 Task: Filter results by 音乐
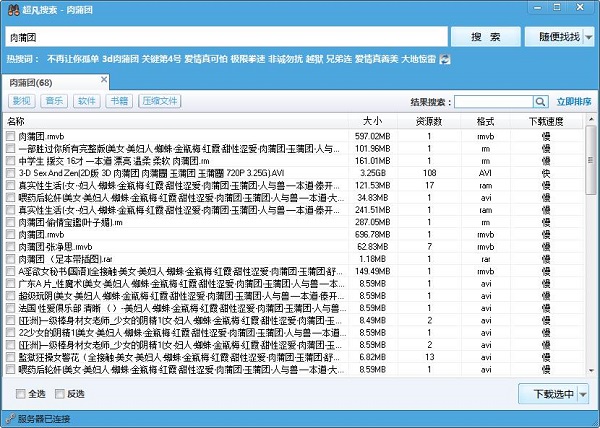[54, 101]
